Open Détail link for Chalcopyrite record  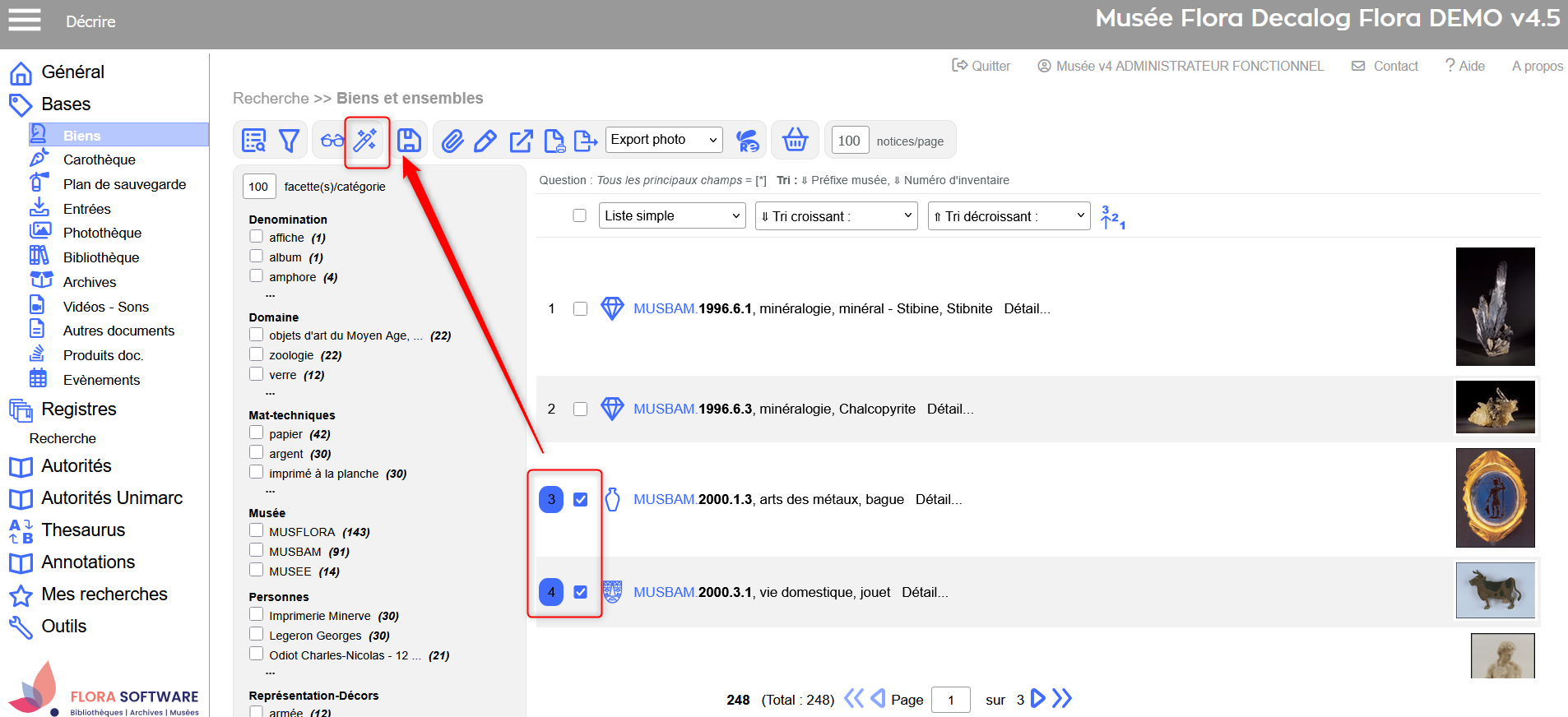click(950, 409)
